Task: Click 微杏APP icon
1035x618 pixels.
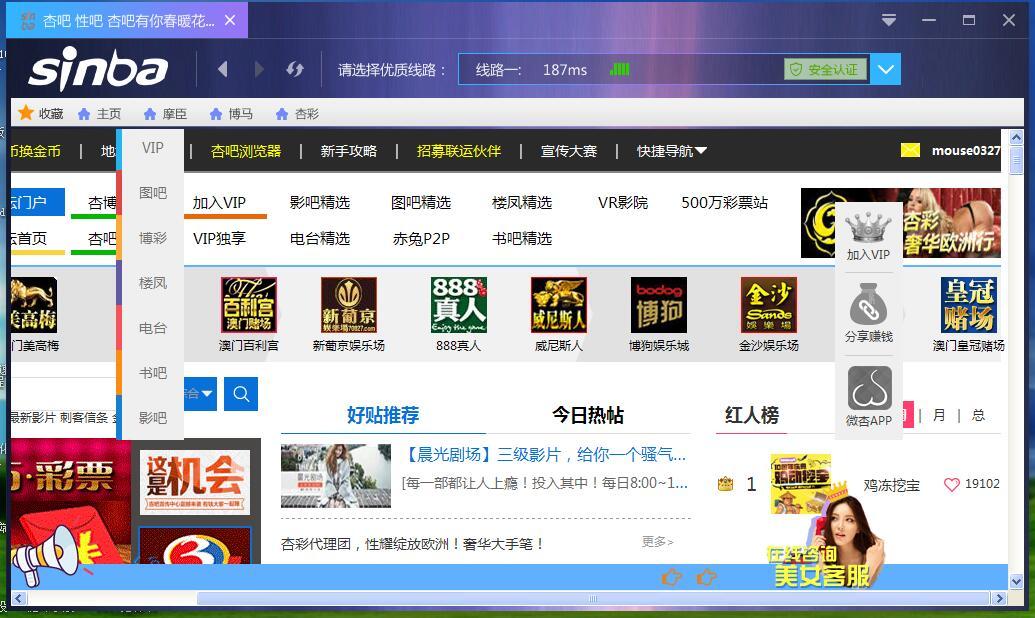Action: tap(869, 388)
